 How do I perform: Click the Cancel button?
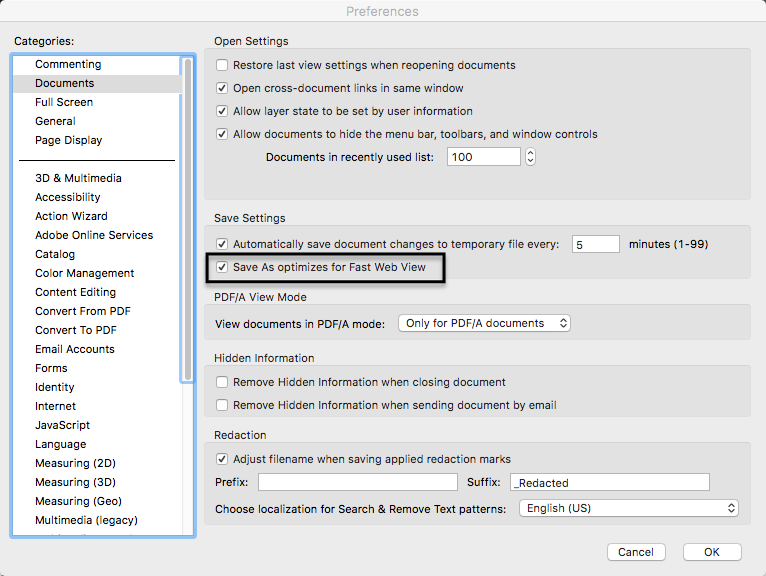[x=636, y=552]
